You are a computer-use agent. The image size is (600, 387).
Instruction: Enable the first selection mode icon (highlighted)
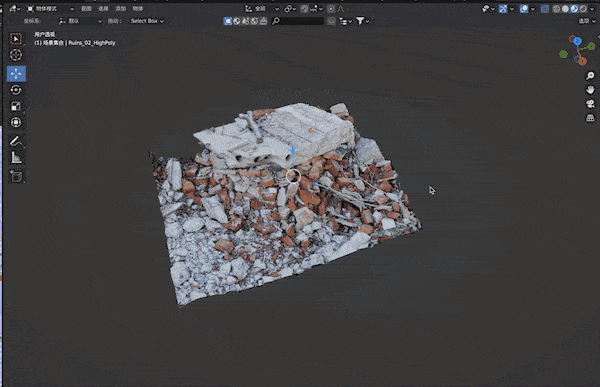coord(228,21)
